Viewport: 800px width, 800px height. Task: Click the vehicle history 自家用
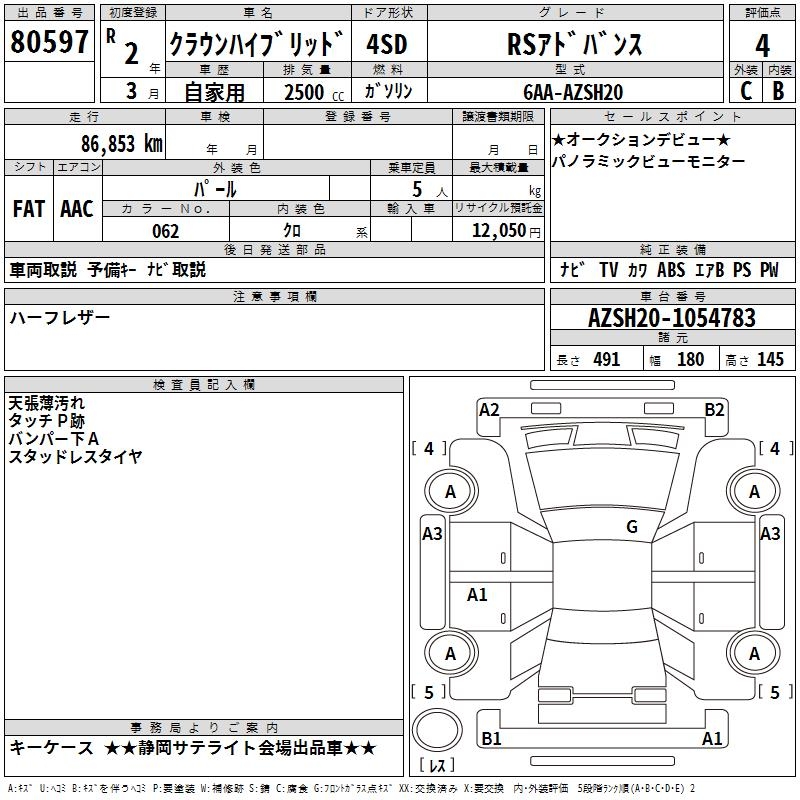coord(214,92)
